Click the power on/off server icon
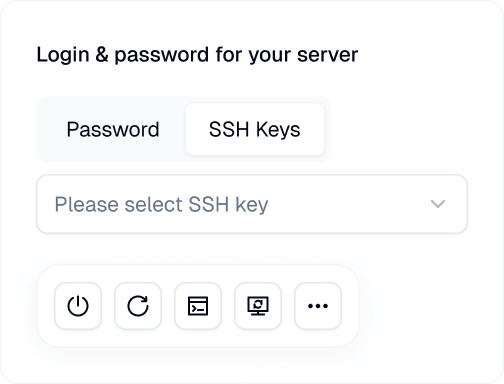Viewport: 504px width, 384px height. [78, 306]
